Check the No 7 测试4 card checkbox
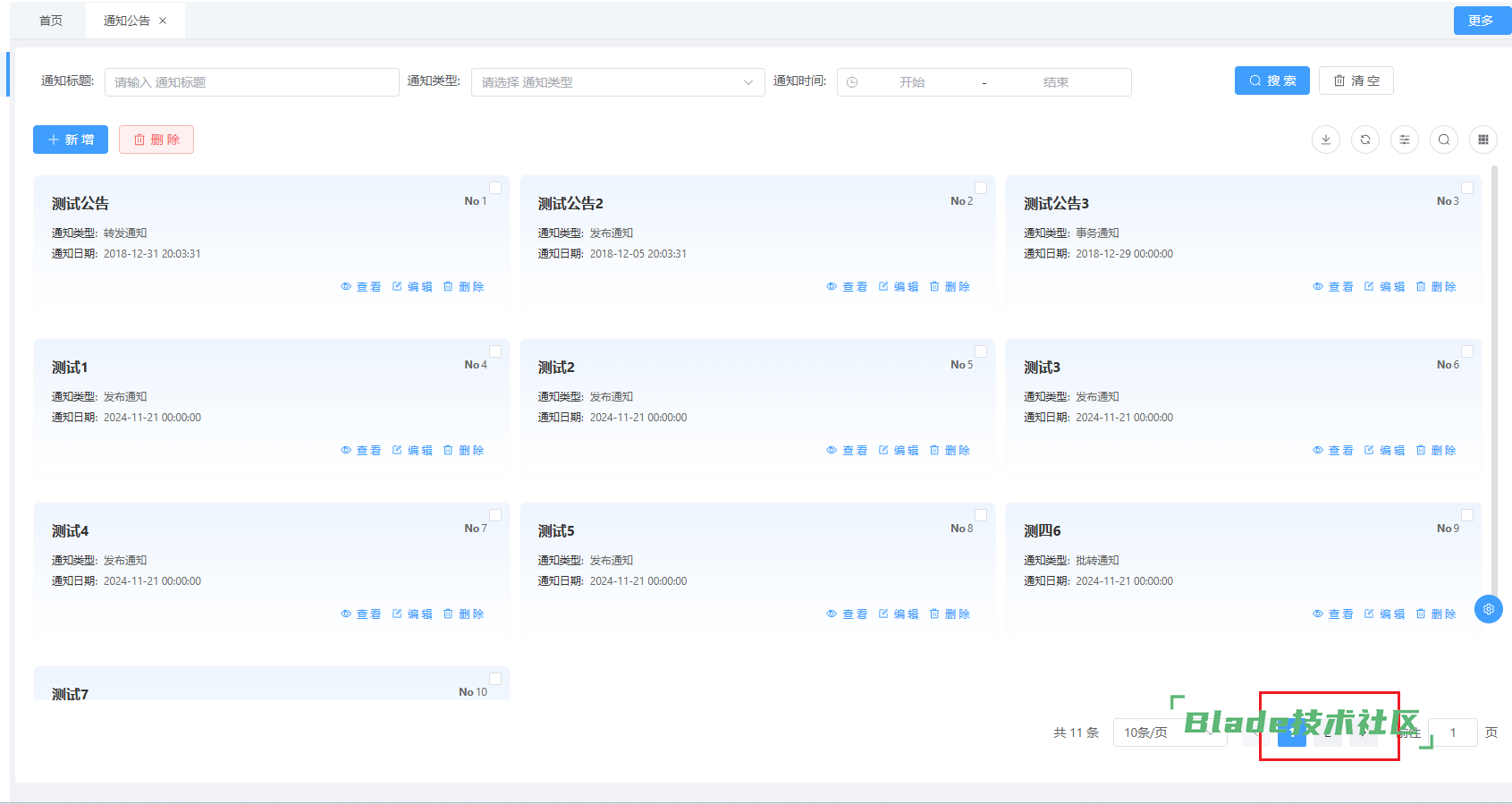 click(495, 515)
